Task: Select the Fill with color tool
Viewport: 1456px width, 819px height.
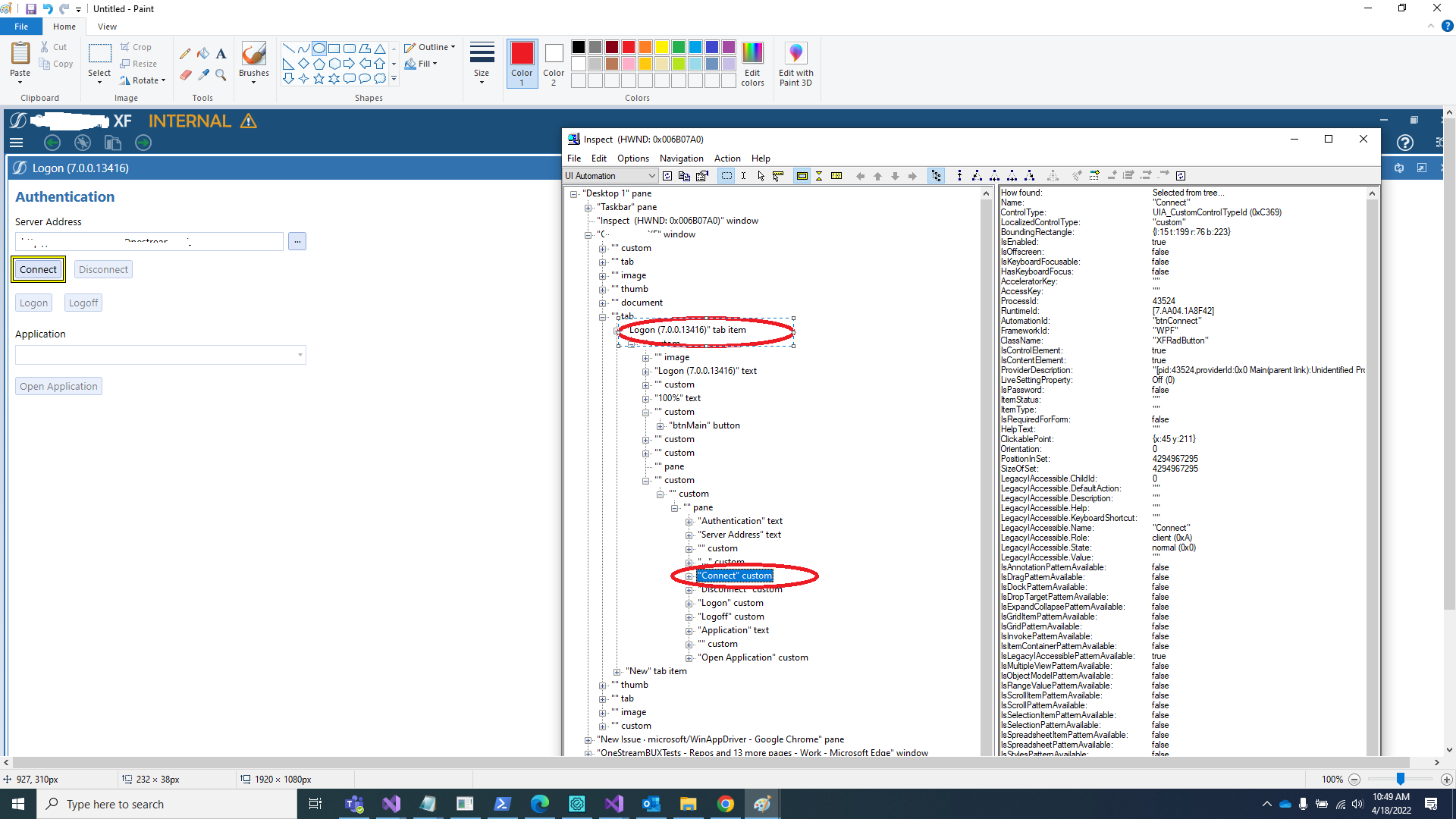Action: tap(203, 53)
